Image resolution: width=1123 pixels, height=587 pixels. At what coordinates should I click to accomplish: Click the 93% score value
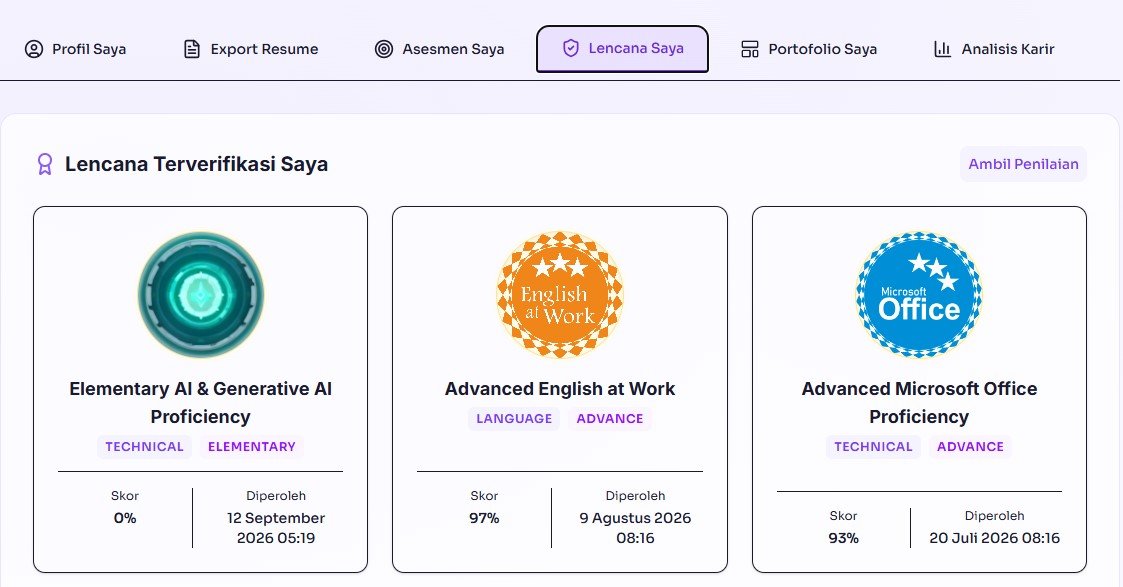point(844,538)
